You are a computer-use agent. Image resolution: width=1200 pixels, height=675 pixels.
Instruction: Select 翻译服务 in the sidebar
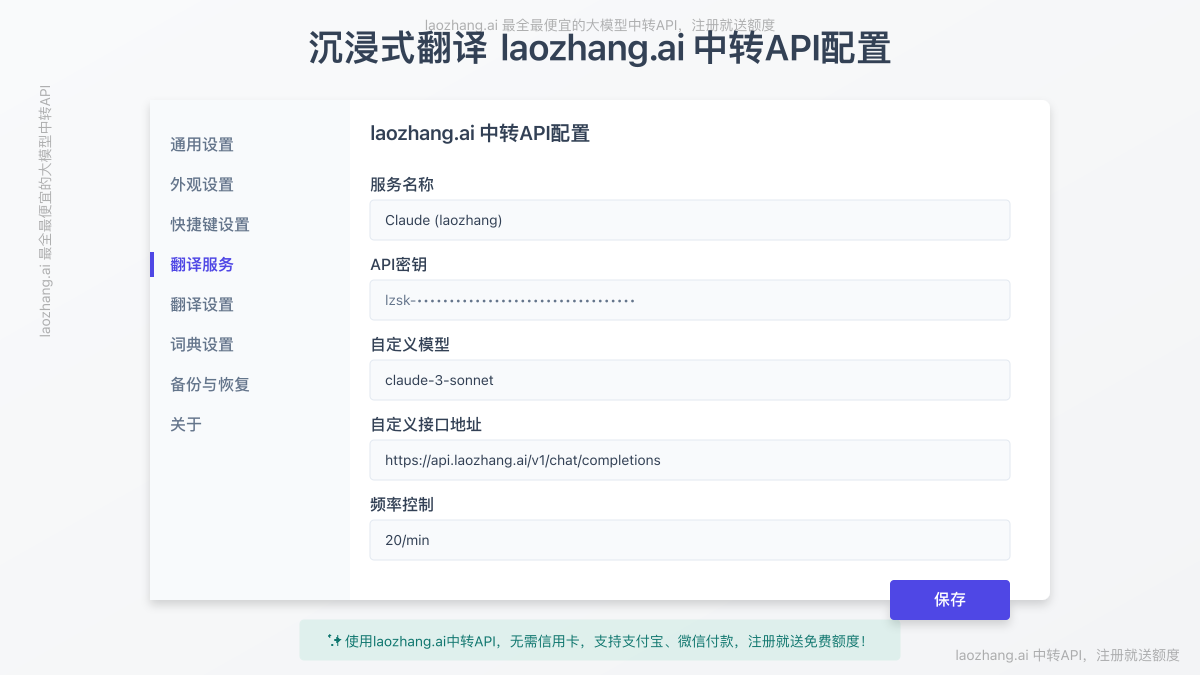pos(202,264)
